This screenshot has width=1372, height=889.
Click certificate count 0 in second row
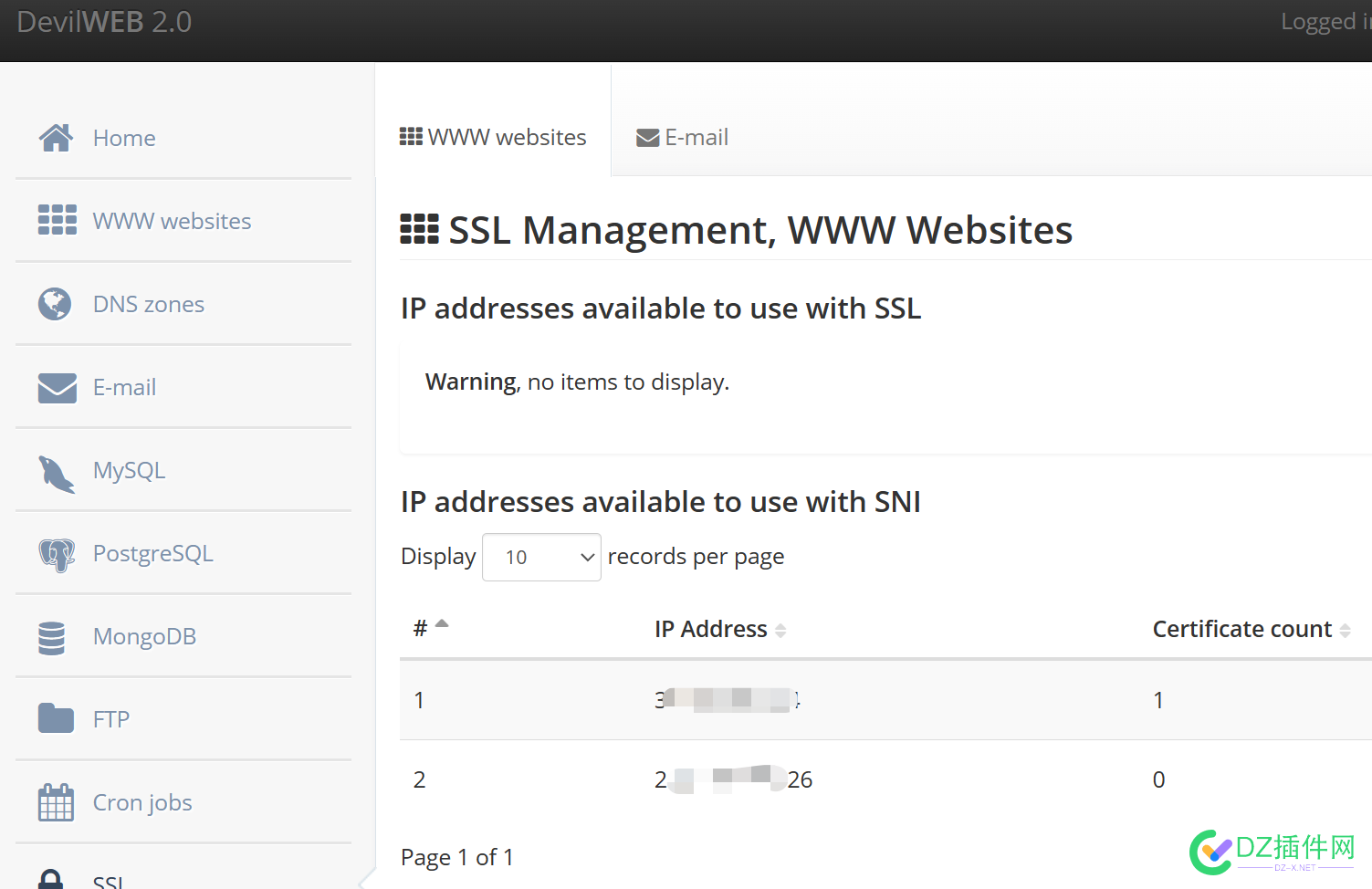1158,779
